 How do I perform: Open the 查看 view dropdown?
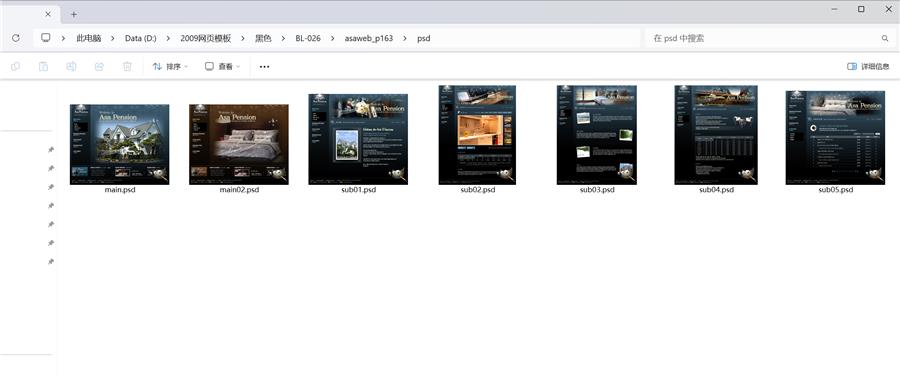223,67
